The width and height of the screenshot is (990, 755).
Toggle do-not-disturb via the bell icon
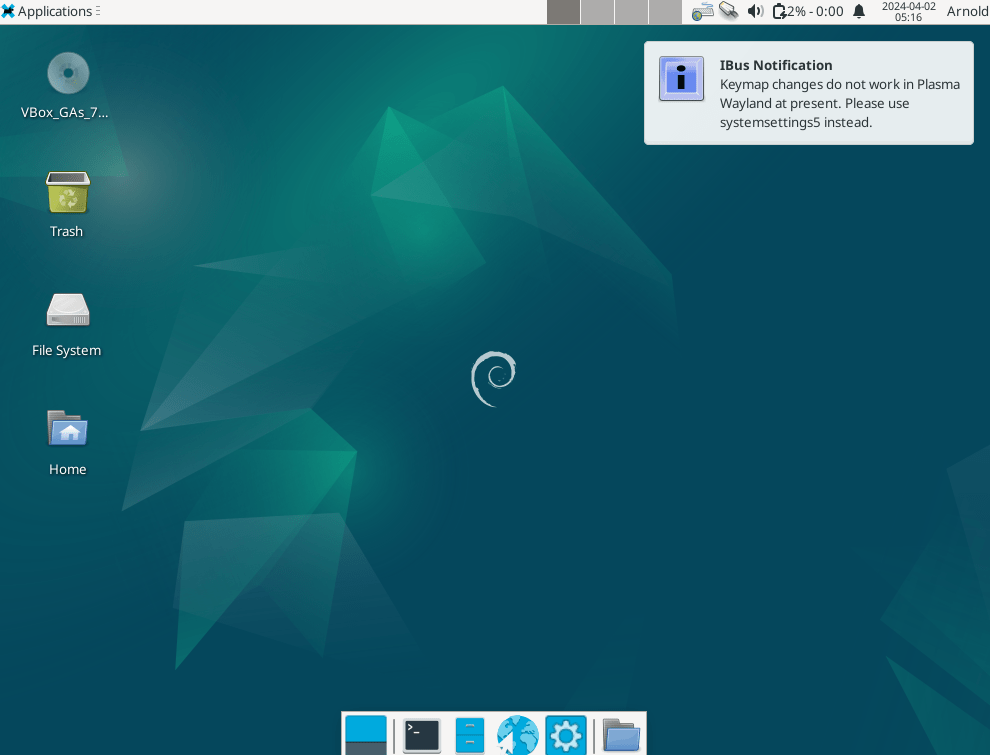[858, 11]
